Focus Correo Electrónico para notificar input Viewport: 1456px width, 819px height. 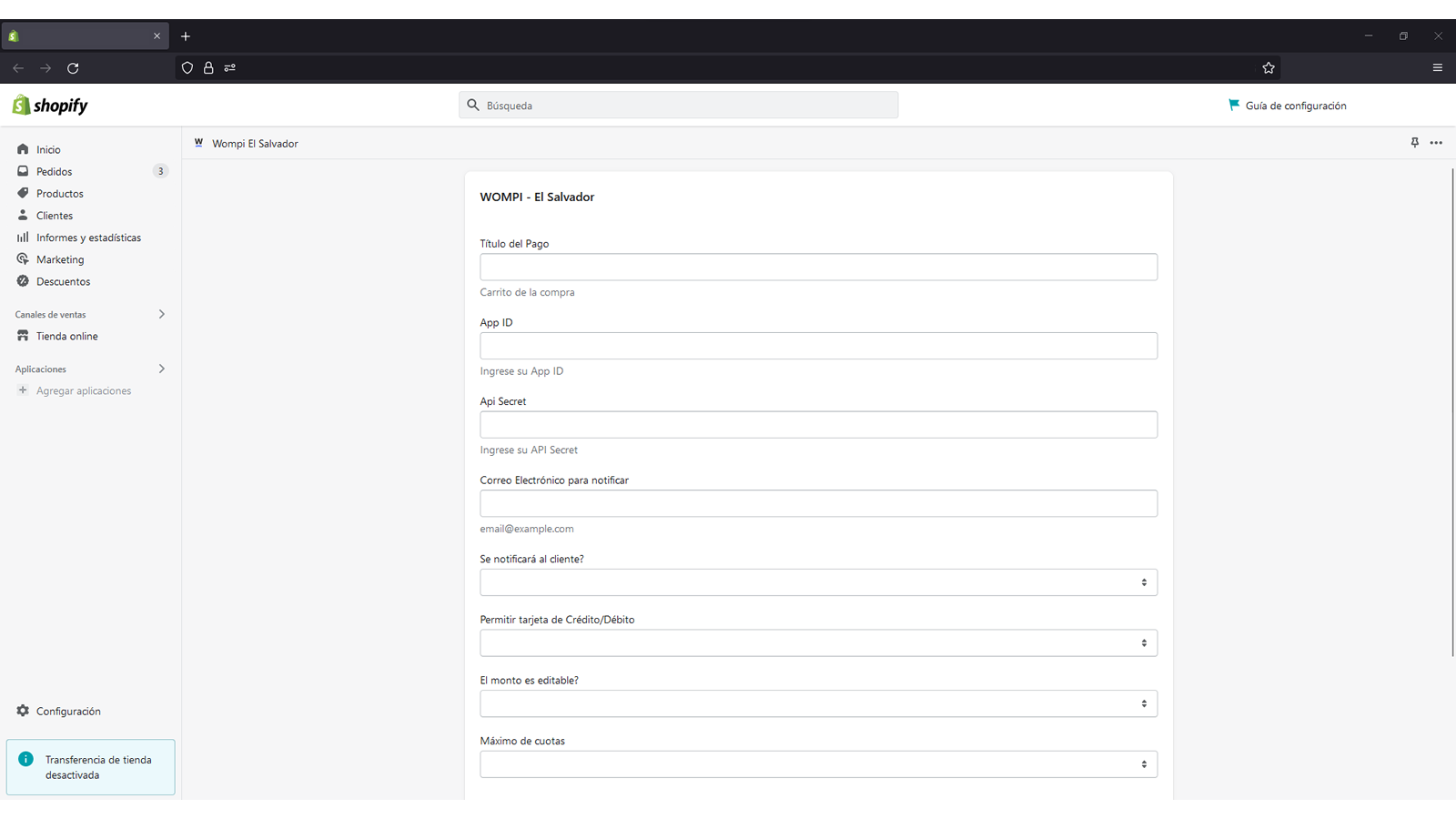tap(818, 503)
